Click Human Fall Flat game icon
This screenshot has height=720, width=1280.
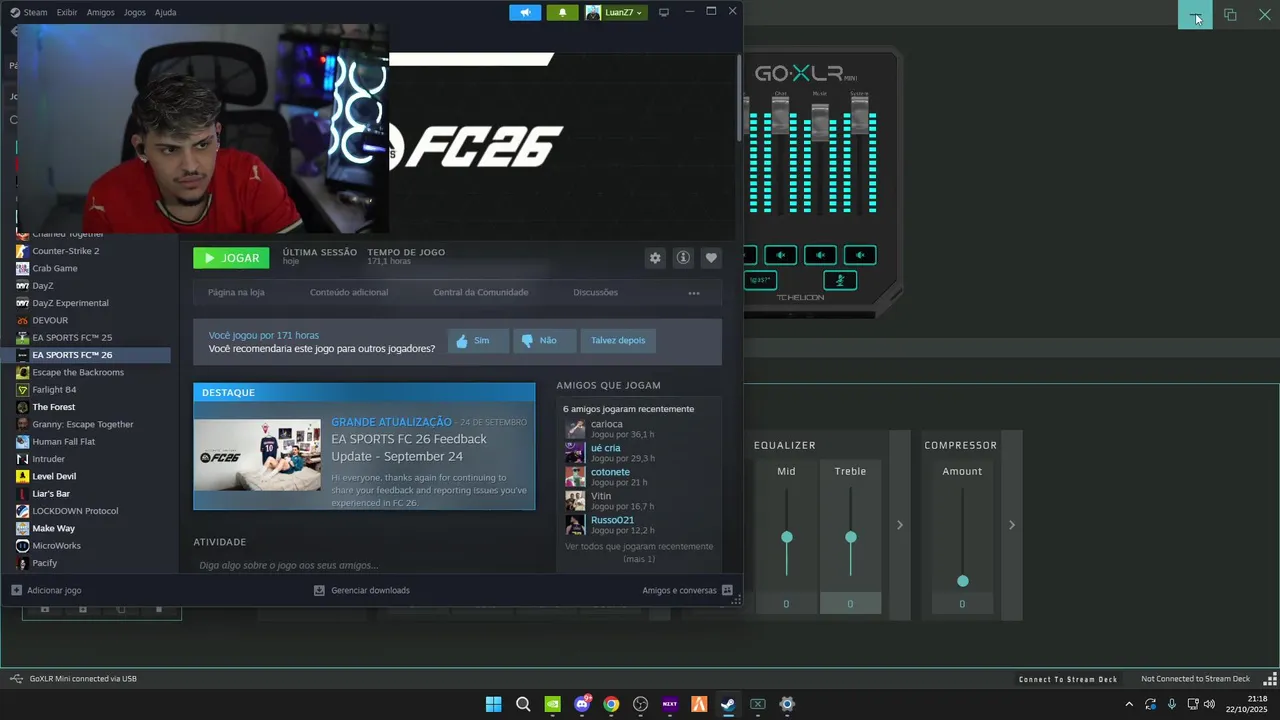(x=22, y=442)
